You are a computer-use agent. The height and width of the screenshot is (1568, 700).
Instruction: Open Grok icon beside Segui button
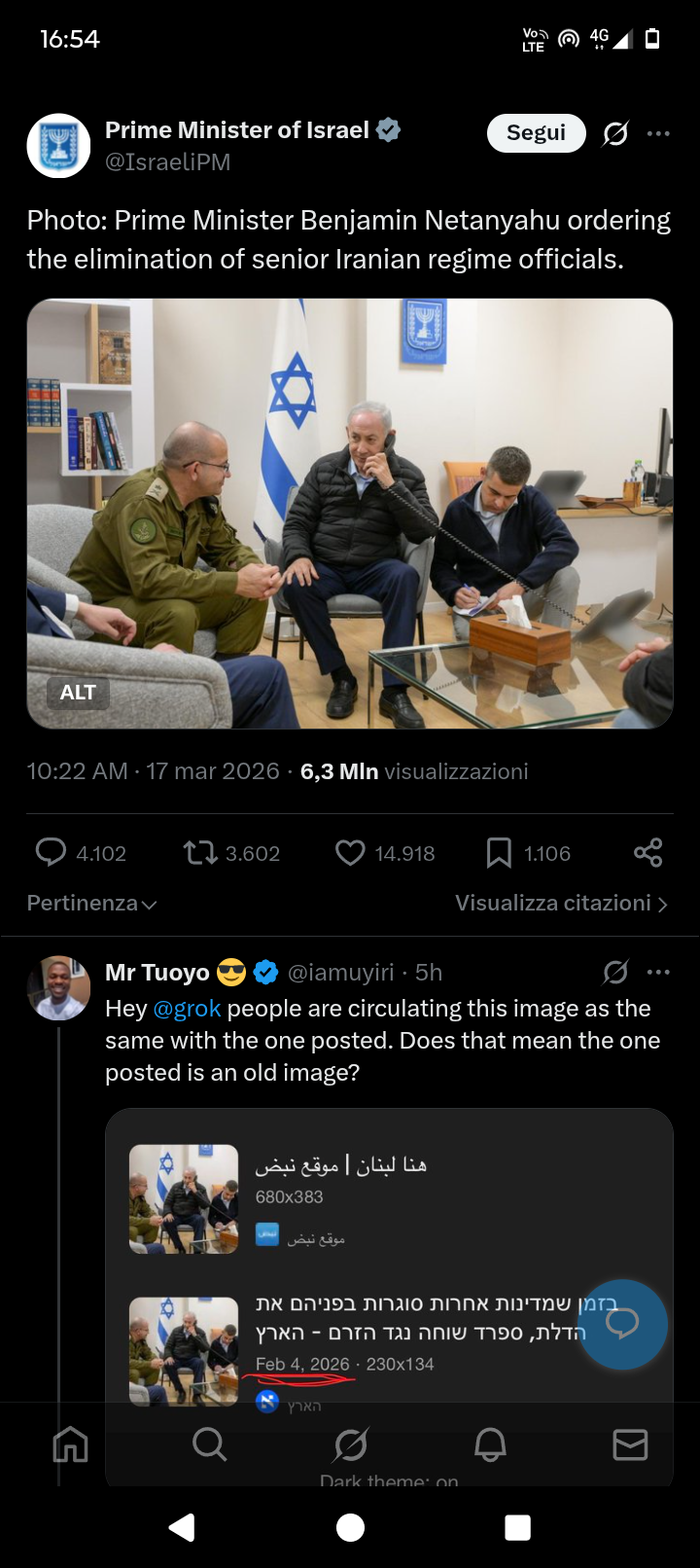coord(615,133)
